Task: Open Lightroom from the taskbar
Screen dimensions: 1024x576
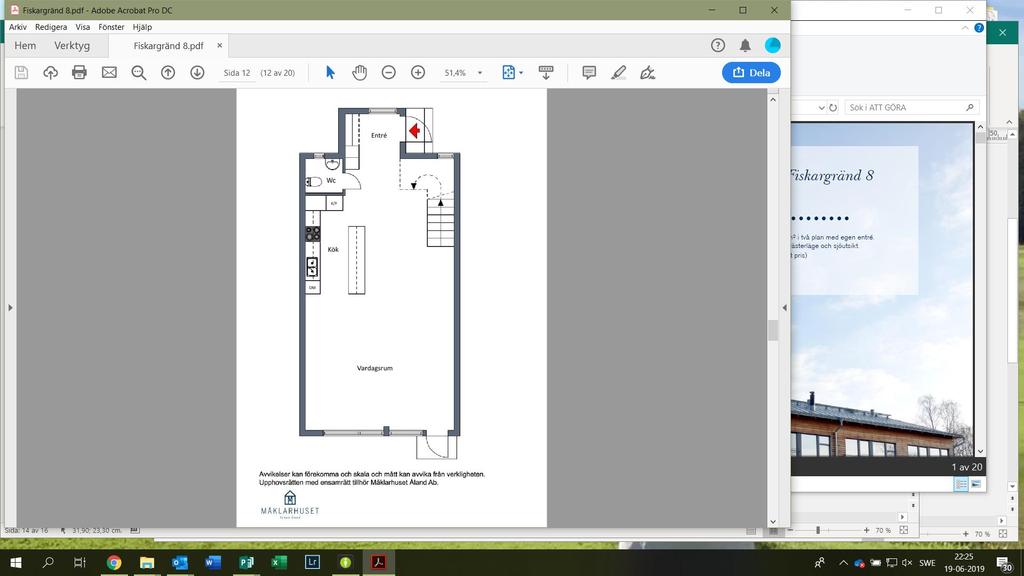Action: point(312,562)
